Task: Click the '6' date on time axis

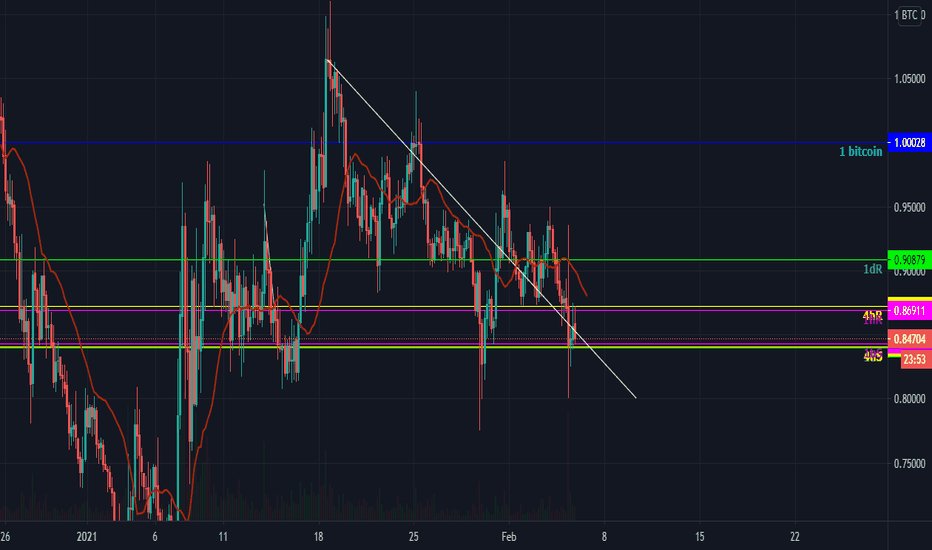Action: coord(155,537)
